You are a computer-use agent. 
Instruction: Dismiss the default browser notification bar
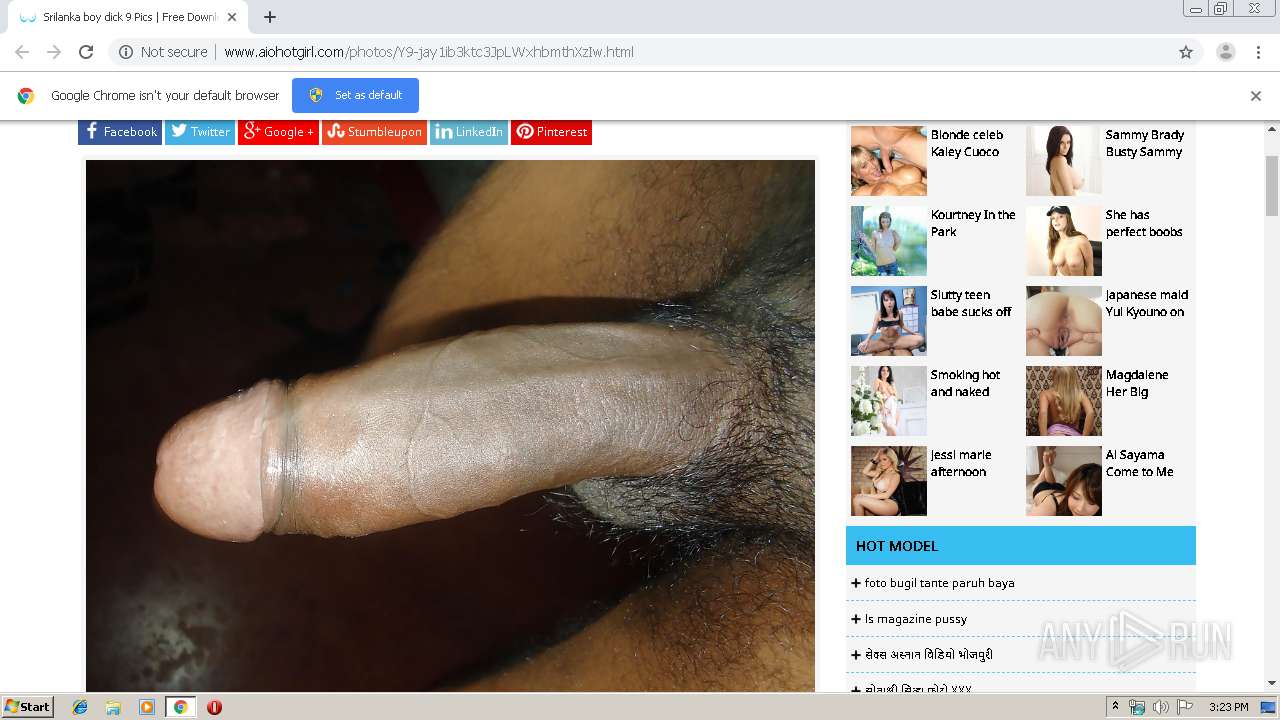coord(1256,96)
